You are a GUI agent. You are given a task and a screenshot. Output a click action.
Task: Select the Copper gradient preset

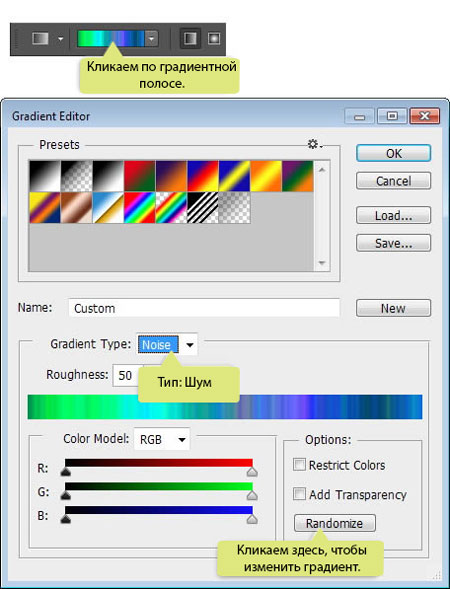[x=76, y=208]
